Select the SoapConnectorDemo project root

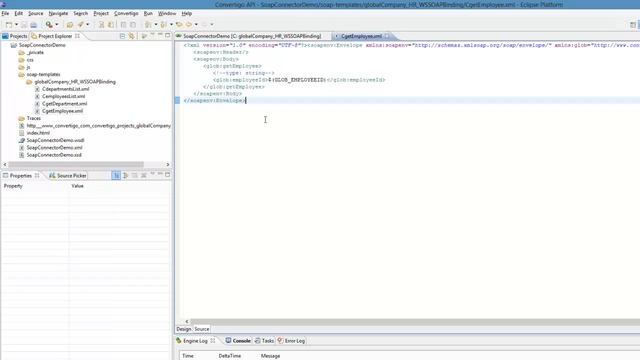(42, 45)
